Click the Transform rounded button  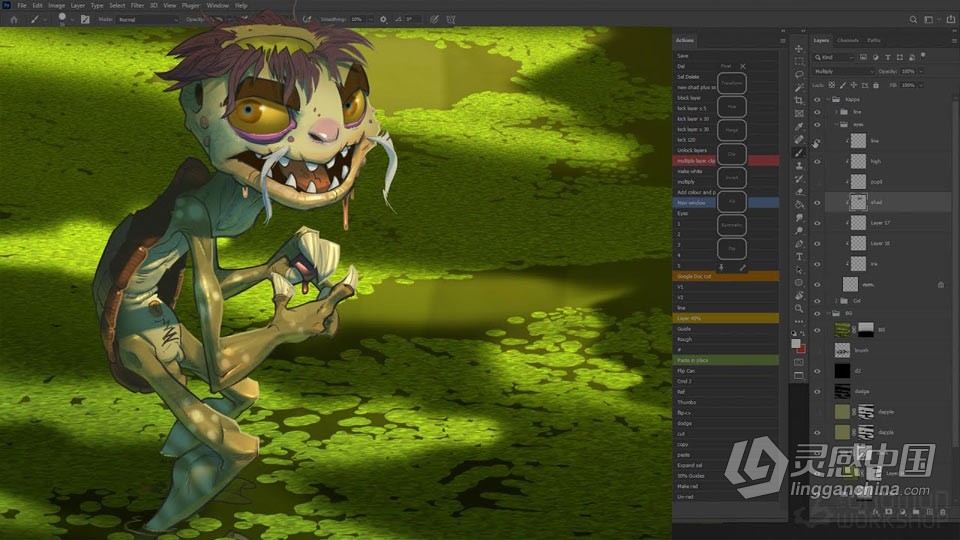point(732,83)
